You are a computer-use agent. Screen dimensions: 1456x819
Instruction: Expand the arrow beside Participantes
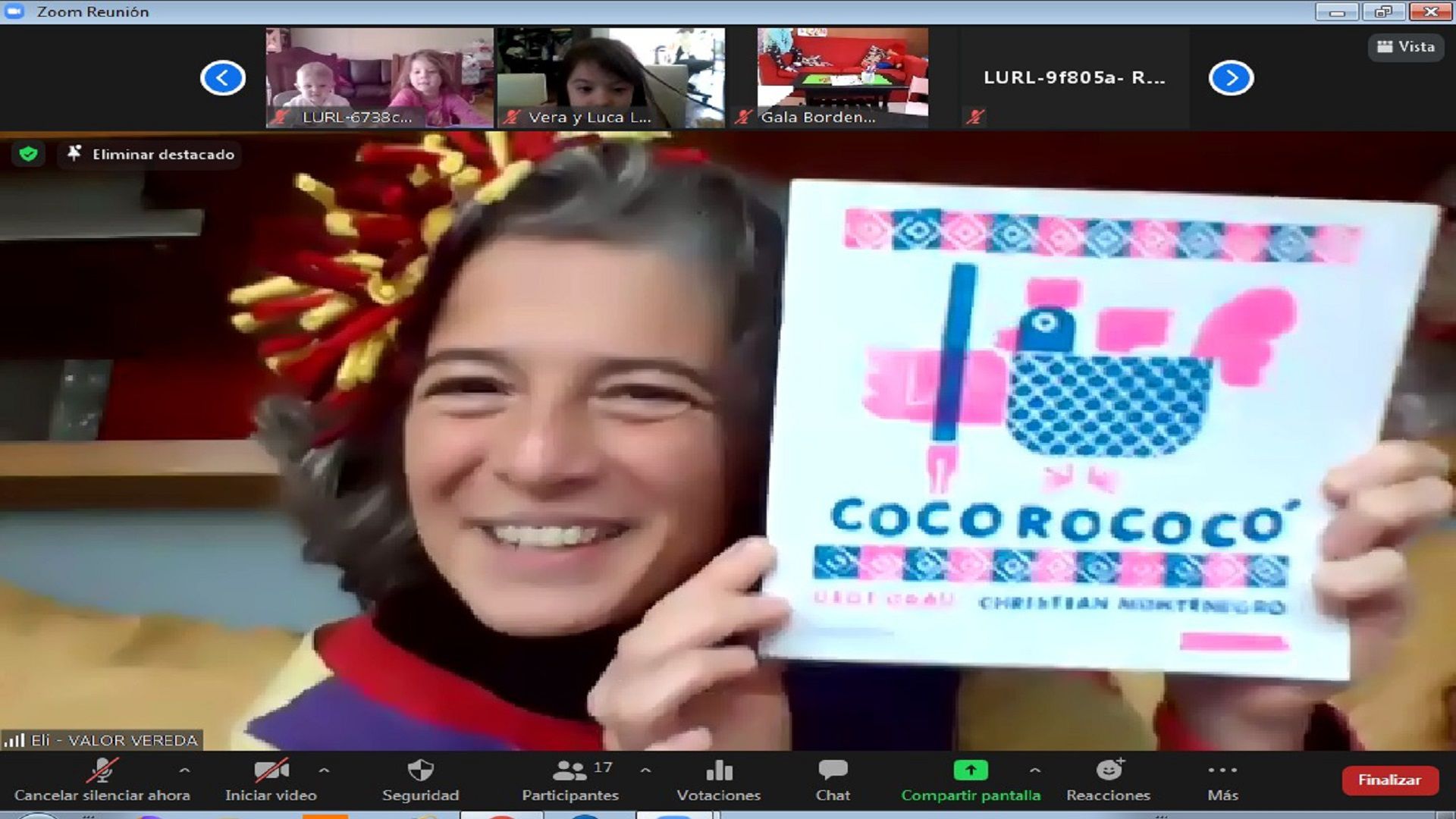(x=645, y=770)
